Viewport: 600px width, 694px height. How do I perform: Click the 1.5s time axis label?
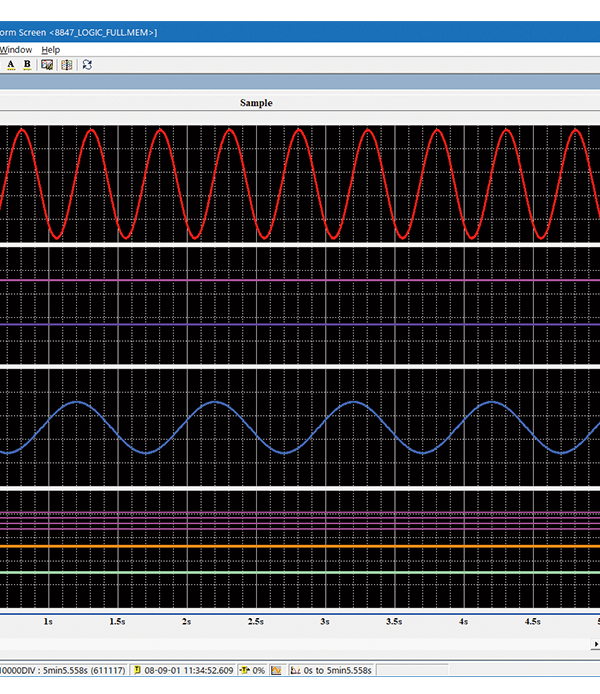117,621
